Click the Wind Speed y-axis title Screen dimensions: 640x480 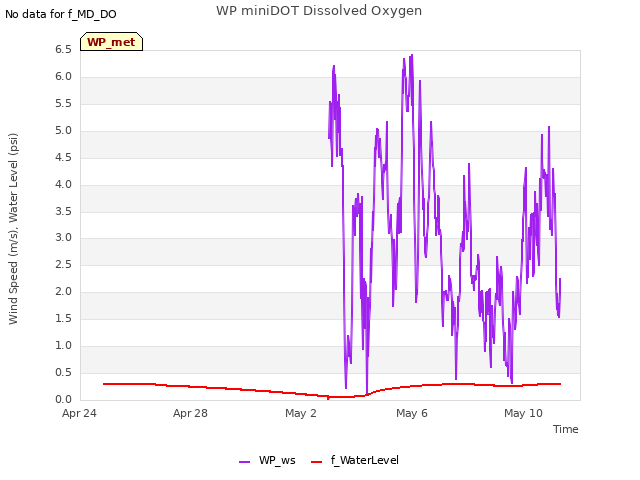[x=13, y=229]
